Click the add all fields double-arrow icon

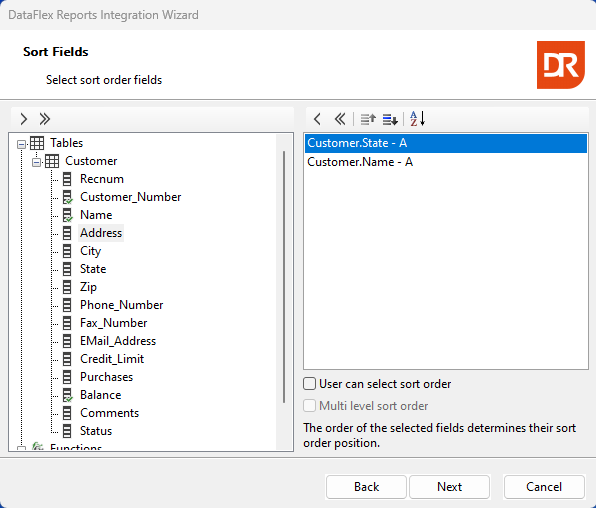44,119
